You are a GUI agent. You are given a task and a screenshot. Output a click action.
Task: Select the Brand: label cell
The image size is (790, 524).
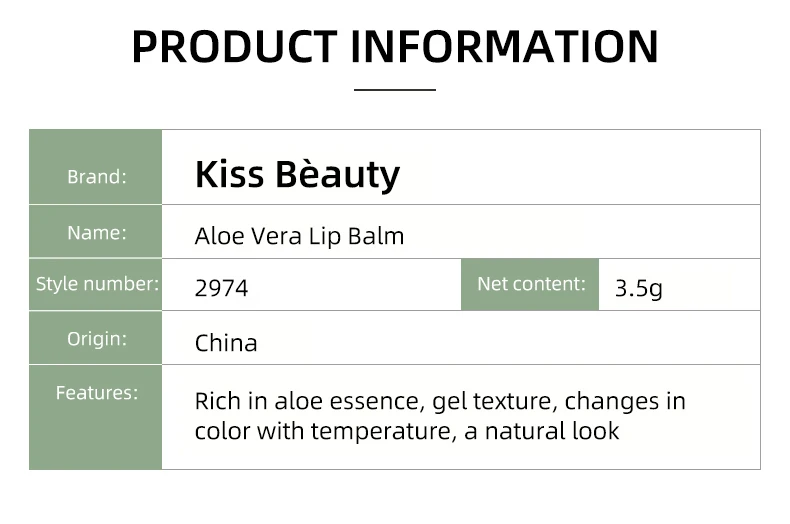point(96,167)
